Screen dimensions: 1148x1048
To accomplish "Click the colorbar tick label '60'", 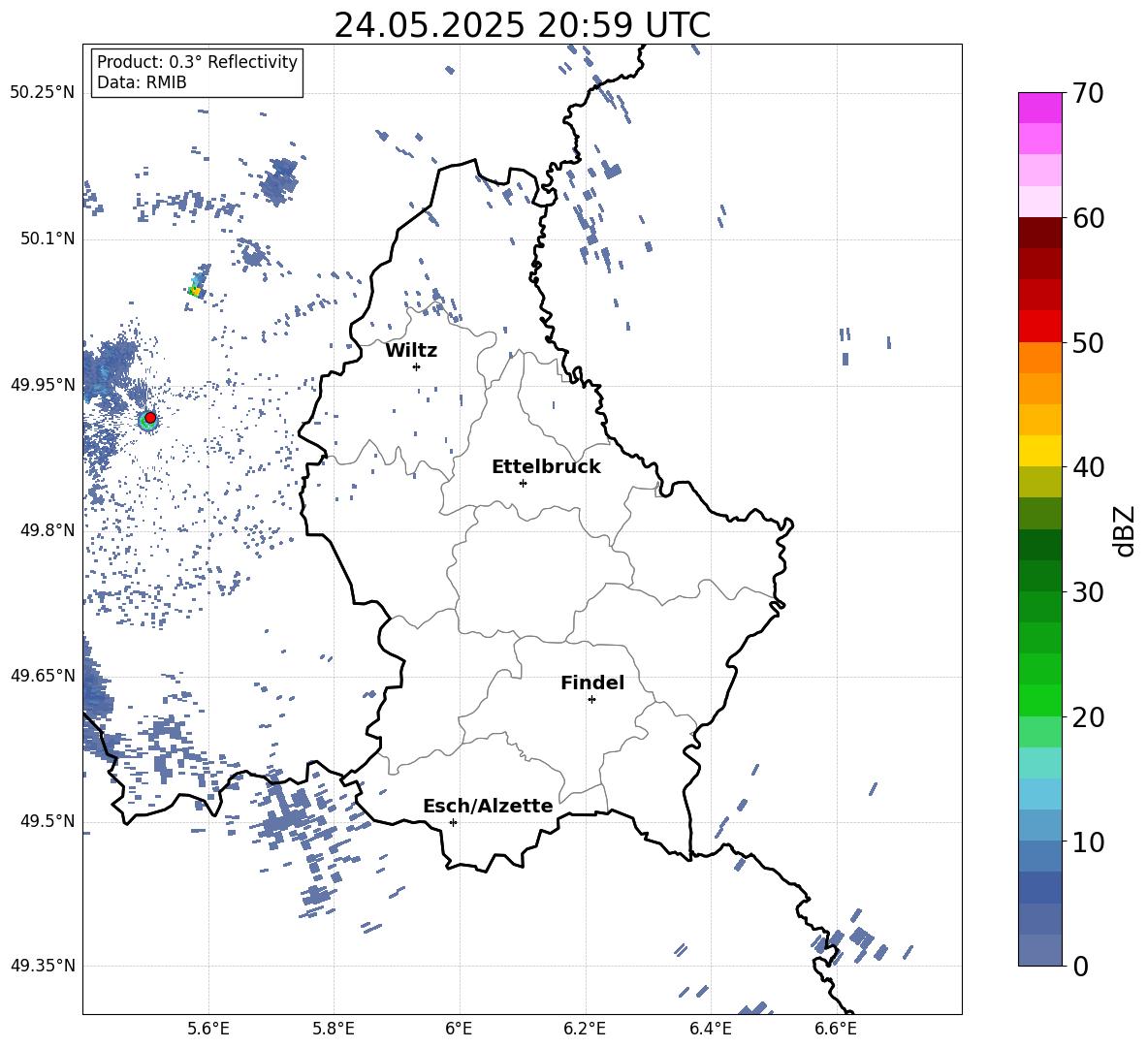I will pyautogui.click(x=1087, y=217).
